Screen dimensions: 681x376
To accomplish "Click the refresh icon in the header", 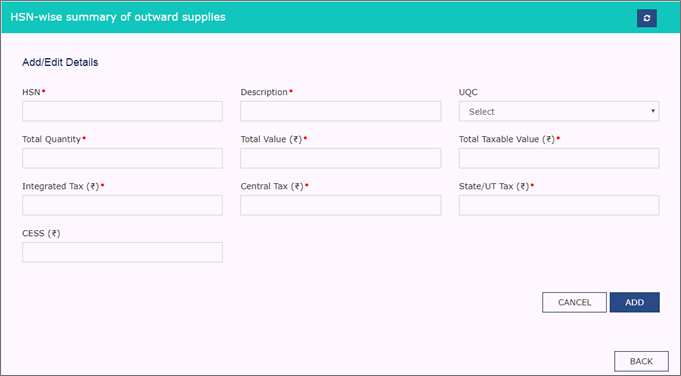I will [647, 18].
